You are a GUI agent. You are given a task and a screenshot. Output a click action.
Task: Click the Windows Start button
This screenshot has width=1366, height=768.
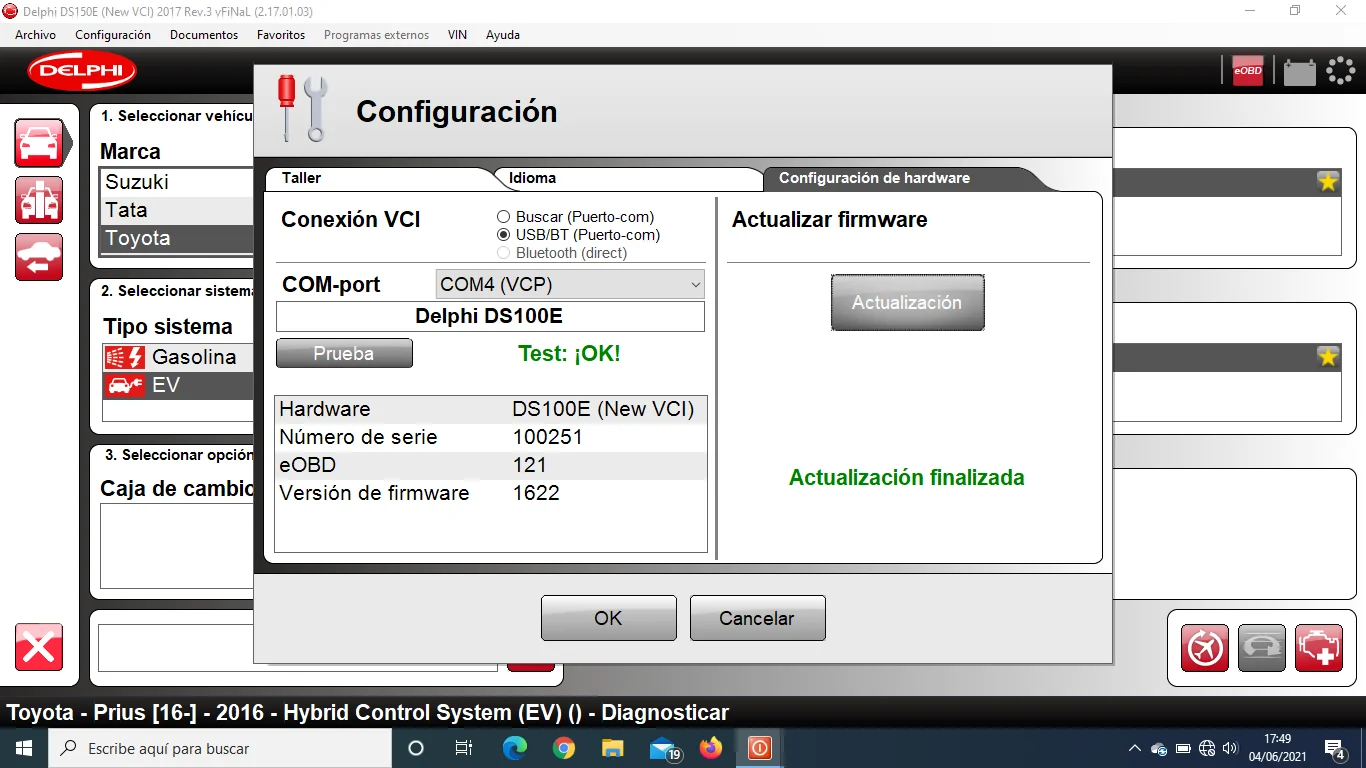[x=23, y=748]
